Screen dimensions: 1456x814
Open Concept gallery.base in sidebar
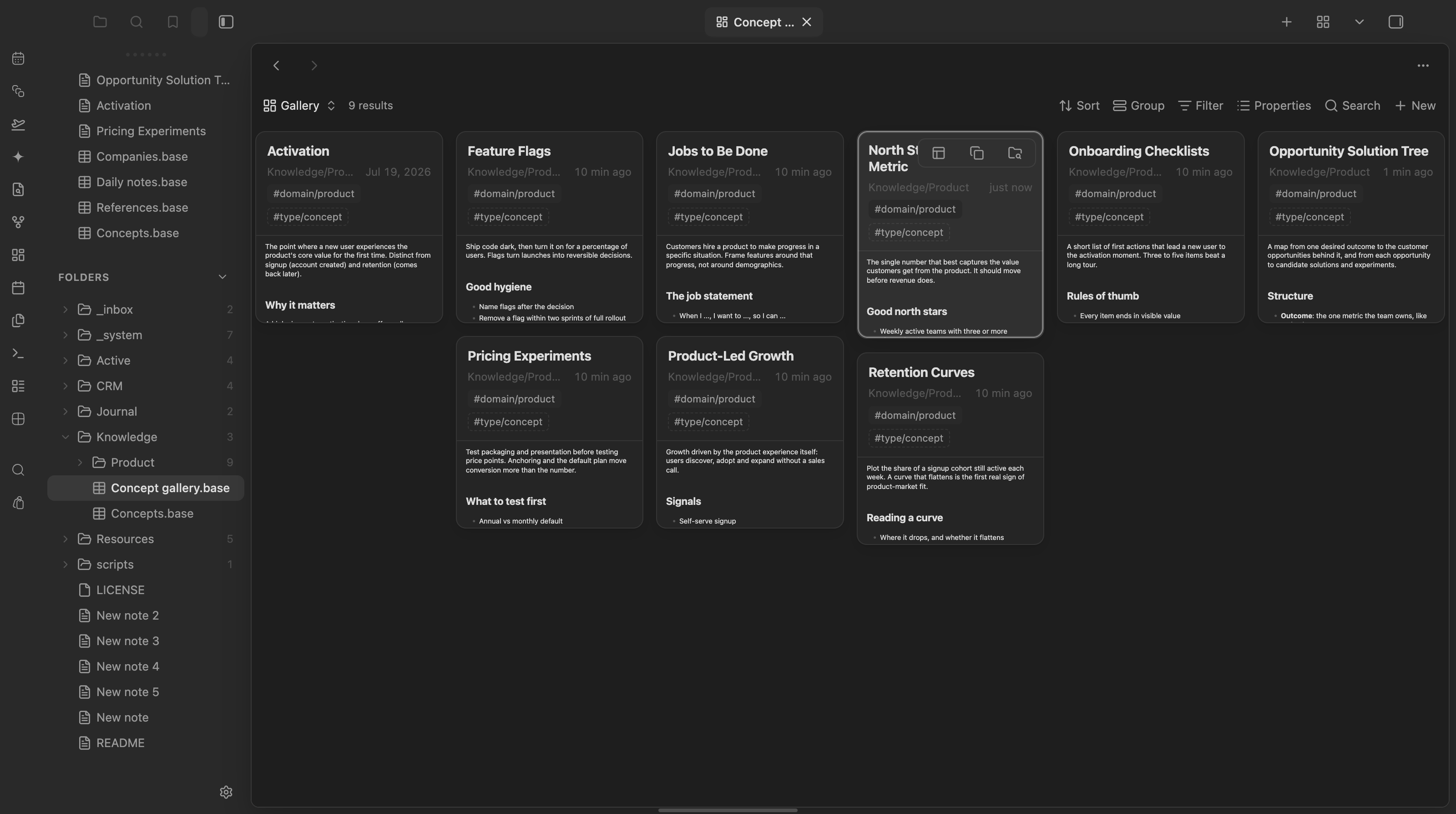(146, 488)
